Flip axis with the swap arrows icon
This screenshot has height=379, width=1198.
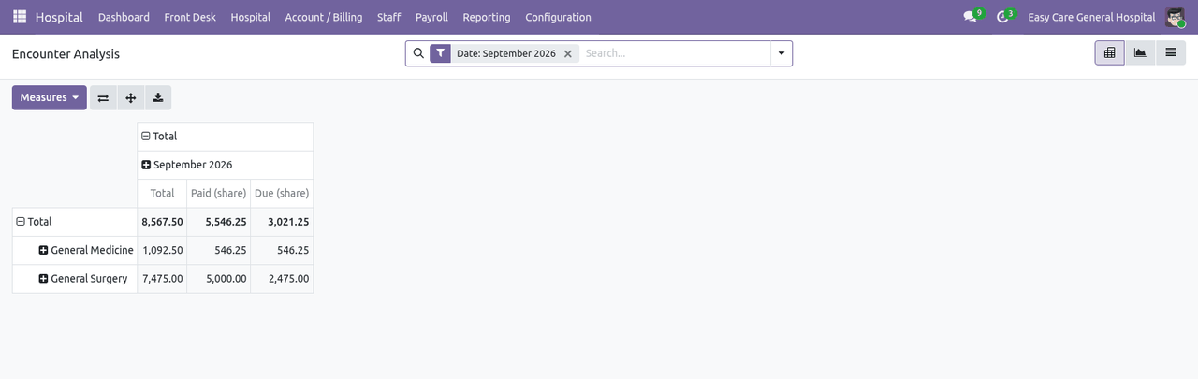(x=103, y=98)
